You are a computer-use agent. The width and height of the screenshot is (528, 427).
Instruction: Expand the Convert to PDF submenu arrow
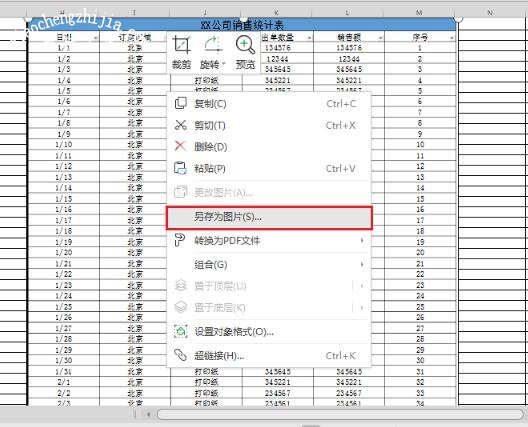362,240
